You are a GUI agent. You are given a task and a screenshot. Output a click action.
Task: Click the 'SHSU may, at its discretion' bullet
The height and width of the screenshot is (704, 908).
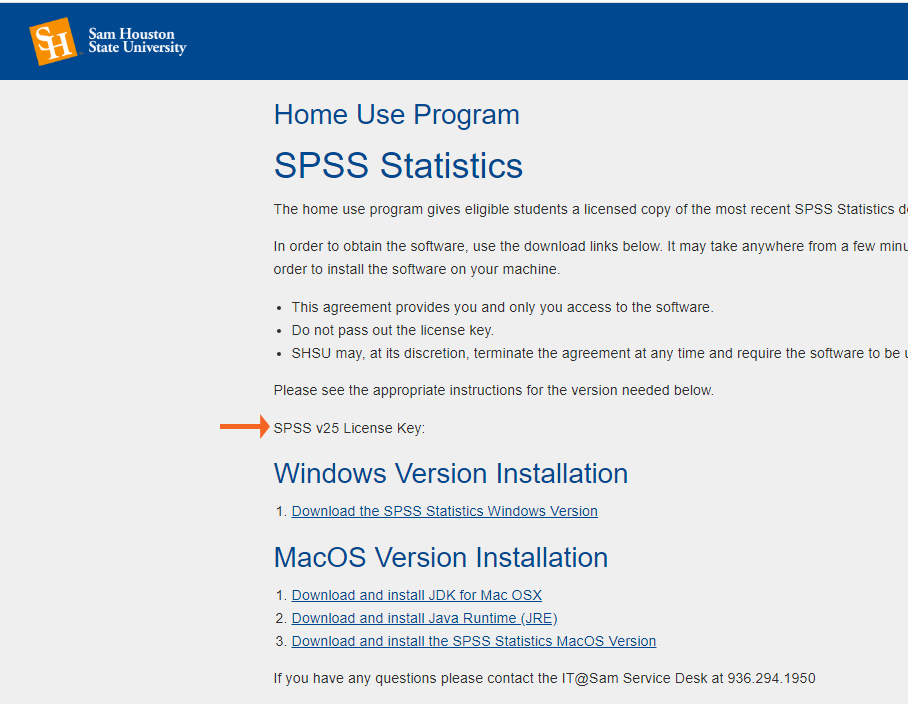coord(599,354)
